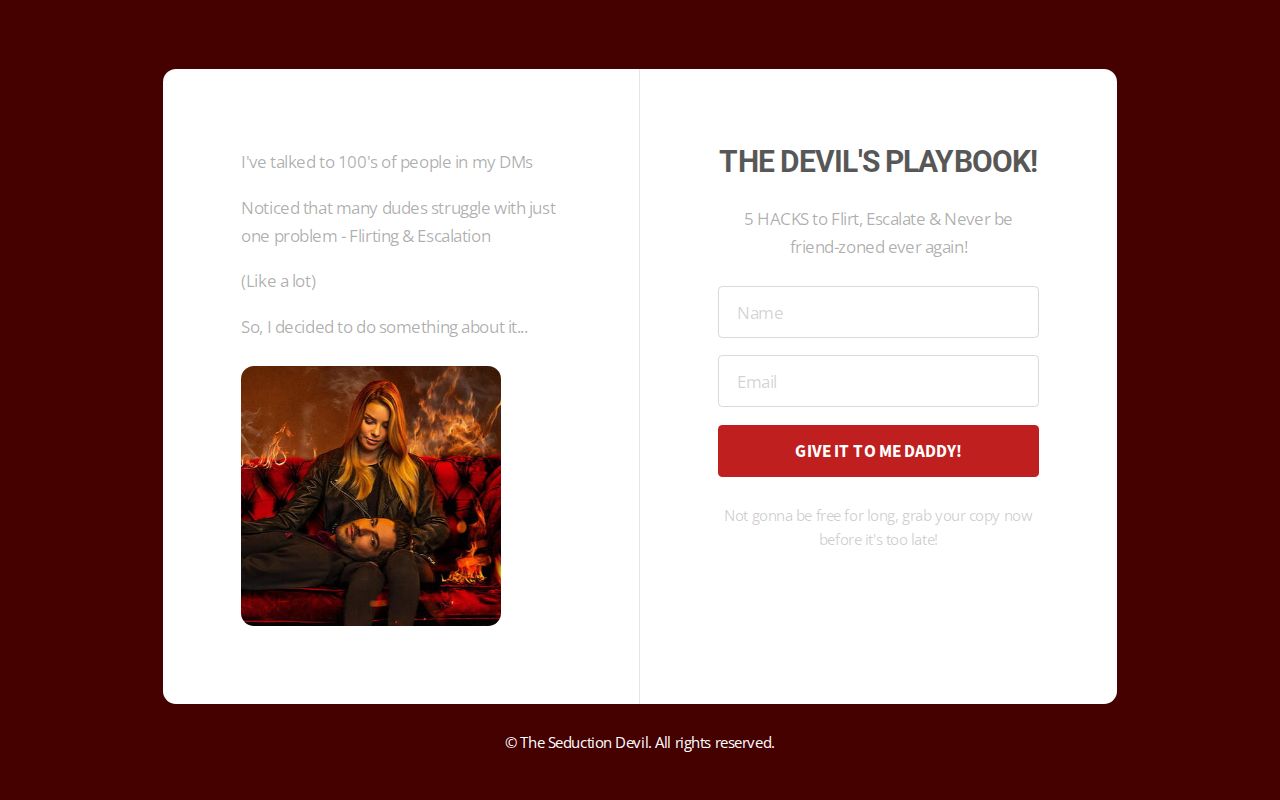The height and width of the screenshot is (800, 1280).
Task: Focus the Email input field
Action: tap(878, 381)
